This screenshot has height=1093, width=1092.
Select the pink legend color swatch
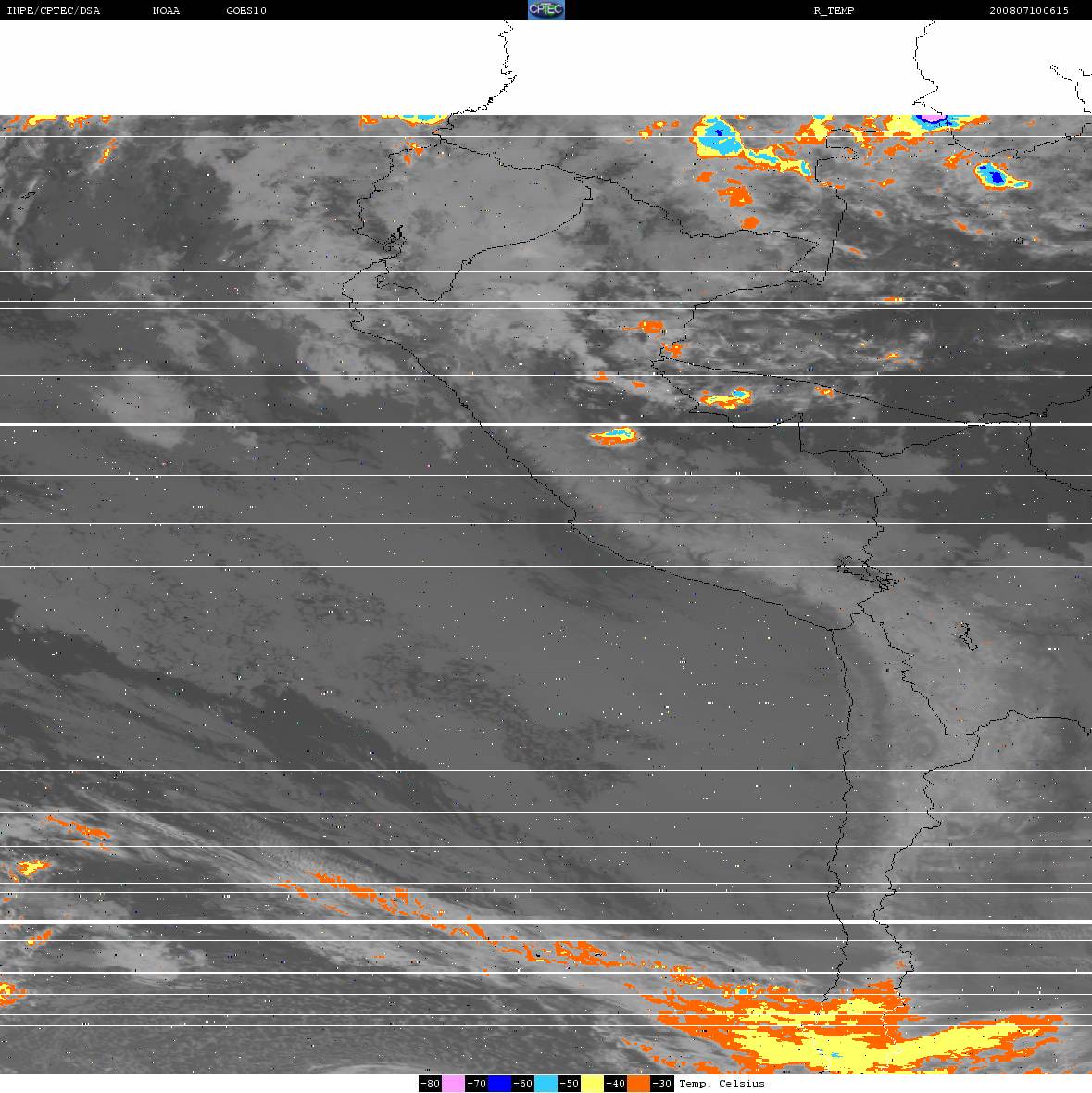coord(453,1083)
